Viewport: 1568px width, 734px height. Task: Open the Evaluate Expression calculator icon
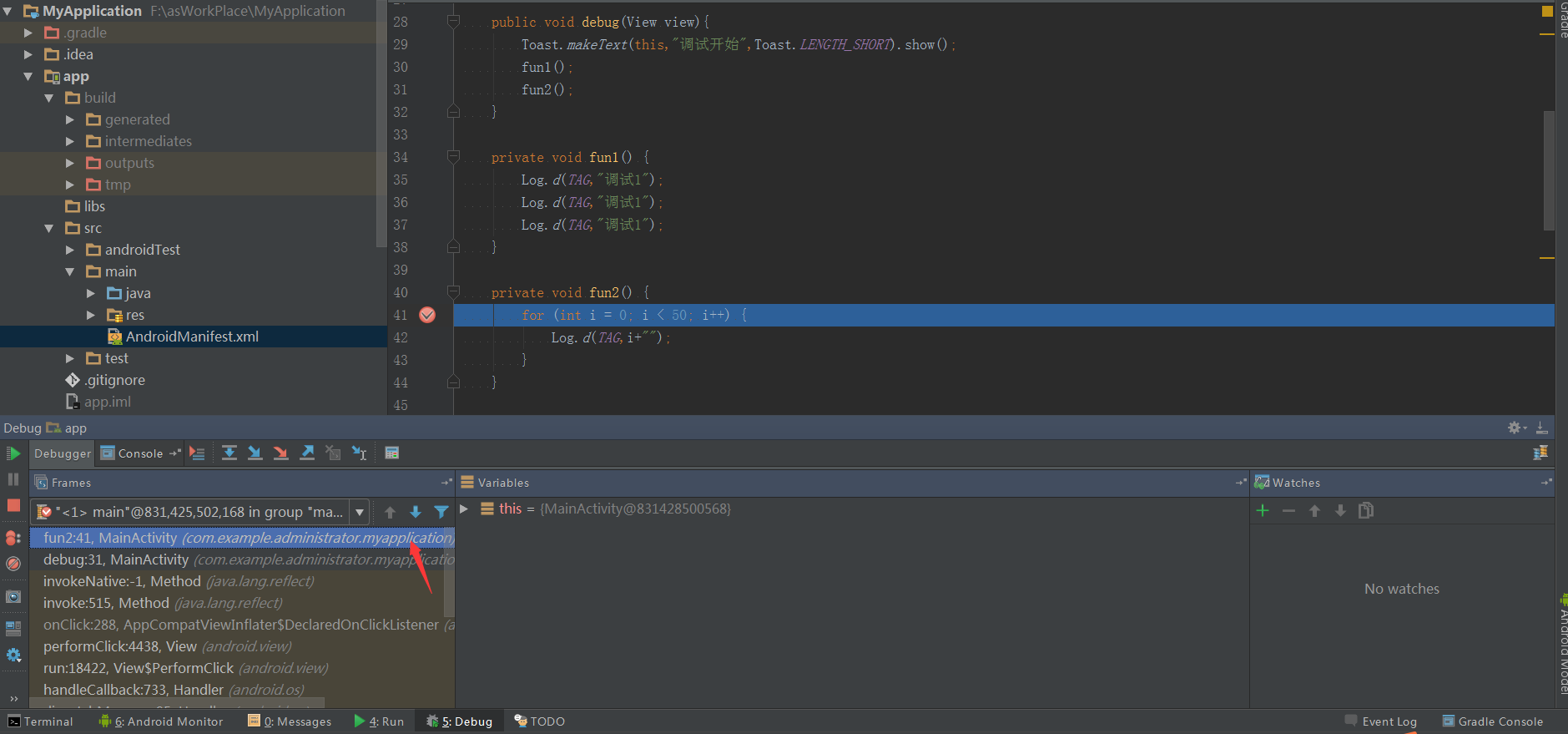pos(391,453)
